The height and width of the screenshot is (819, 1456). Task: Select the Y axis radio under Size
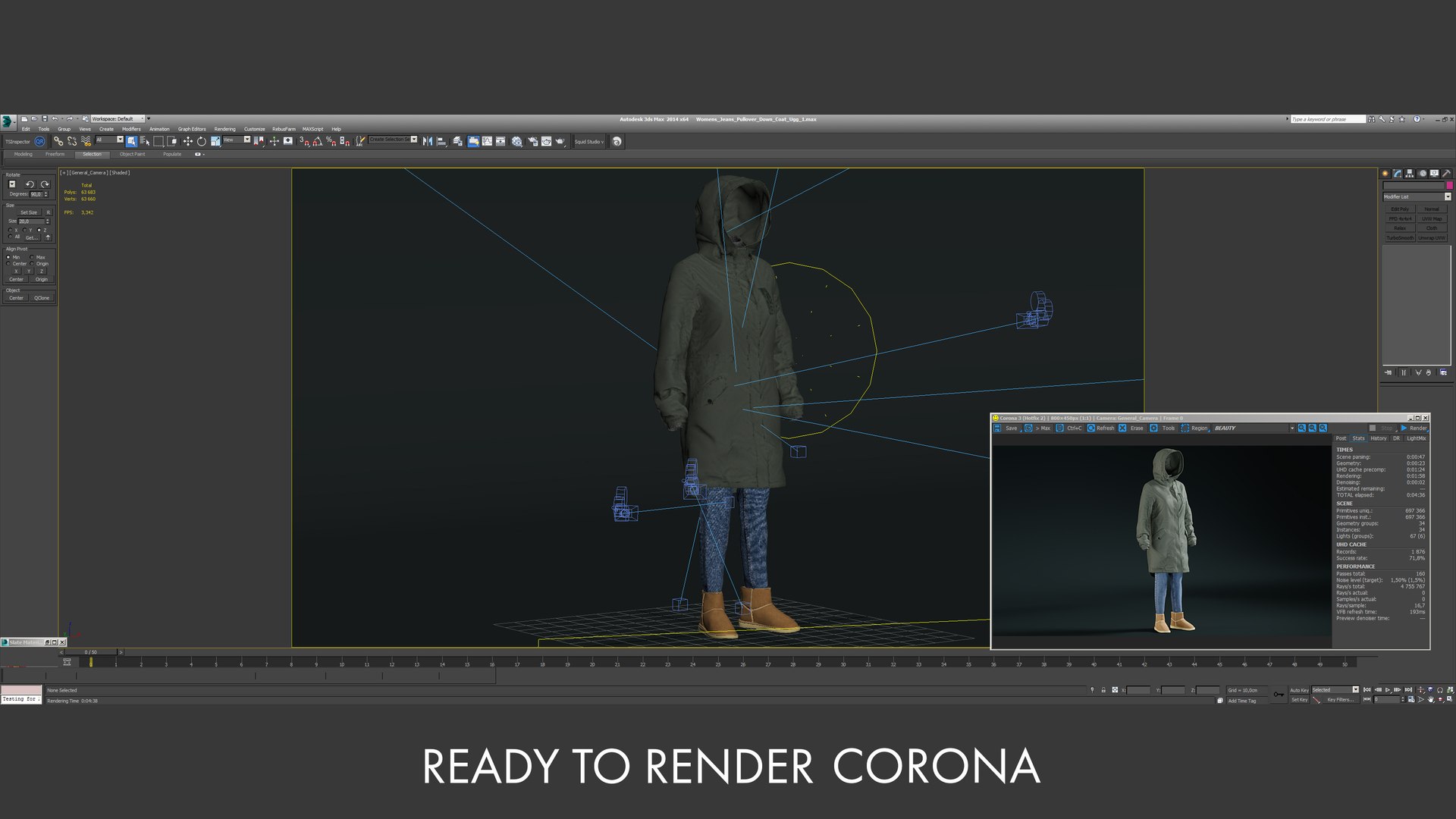24,230
